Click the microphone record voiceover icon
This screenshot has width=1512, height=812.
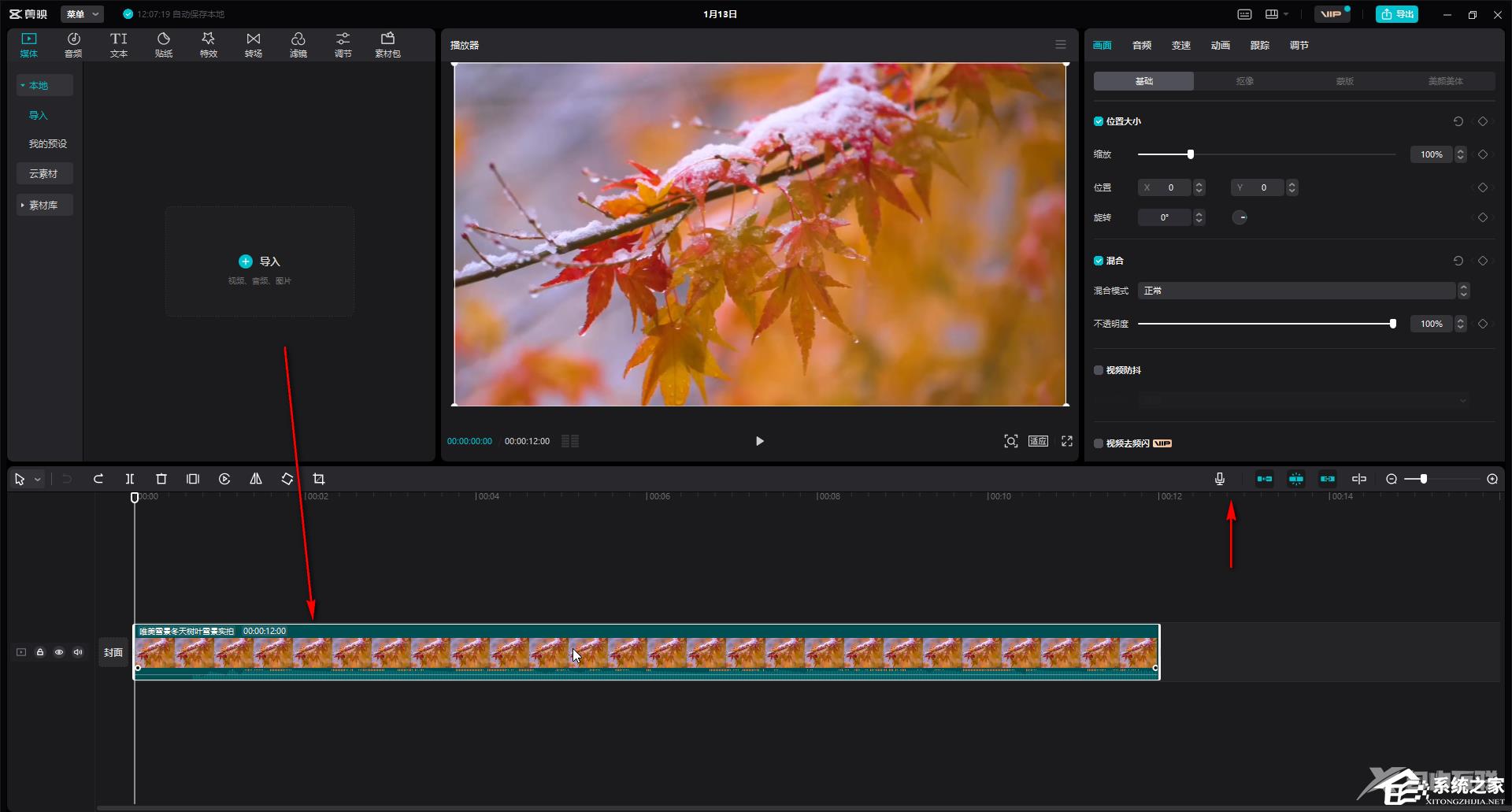coord(1220,479)
